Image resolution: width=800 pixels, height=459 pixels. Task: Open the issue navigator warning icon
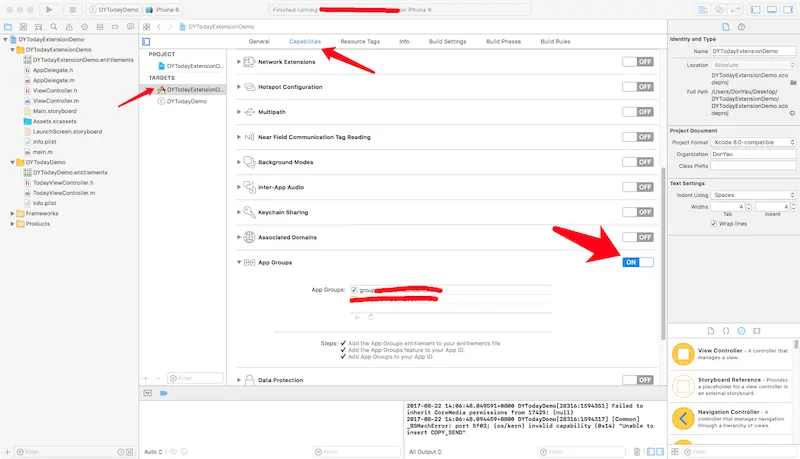69,27
